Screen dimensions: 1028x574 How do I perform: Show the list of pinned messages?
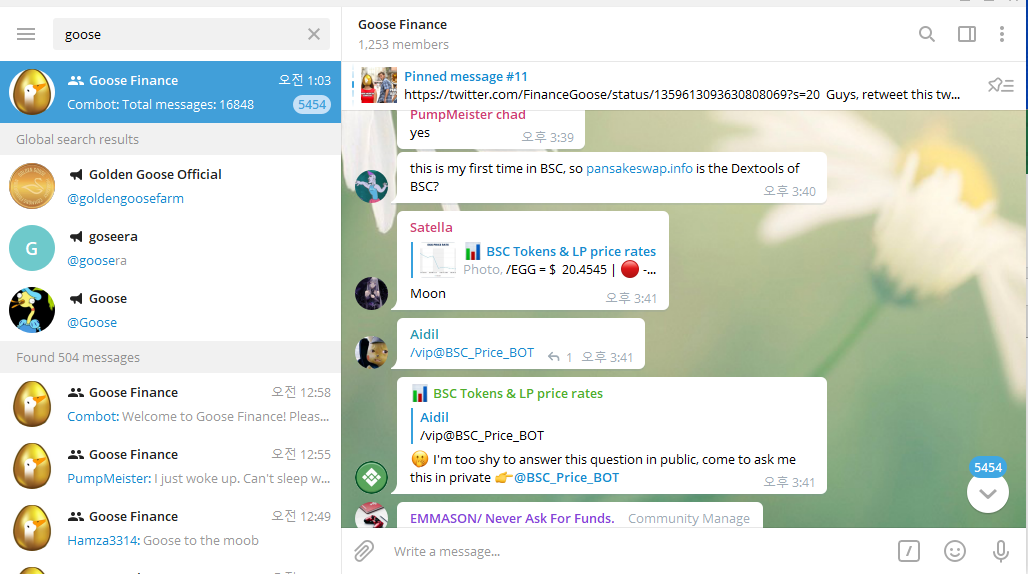1000,85
